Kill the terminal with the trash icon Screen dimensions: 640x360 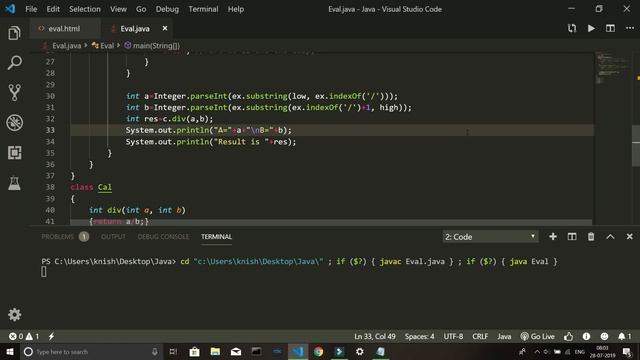[x=591, y=237]
